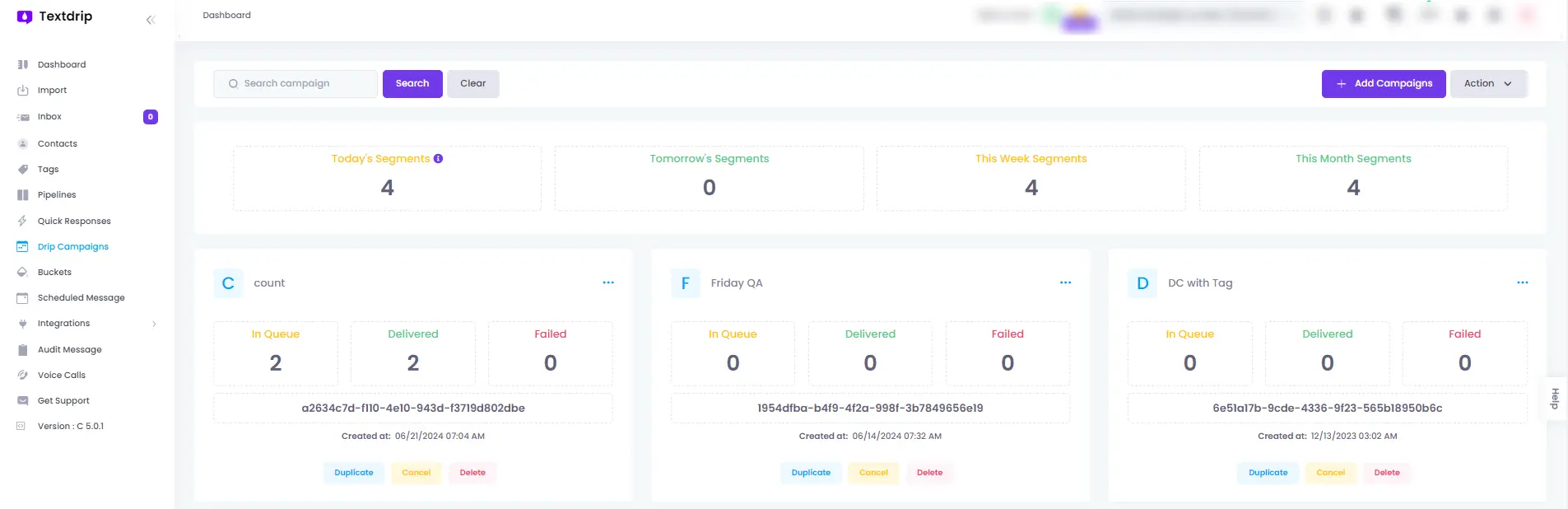
Task: Click the info icon beside Today's Segments
Action: click(438, 159)
